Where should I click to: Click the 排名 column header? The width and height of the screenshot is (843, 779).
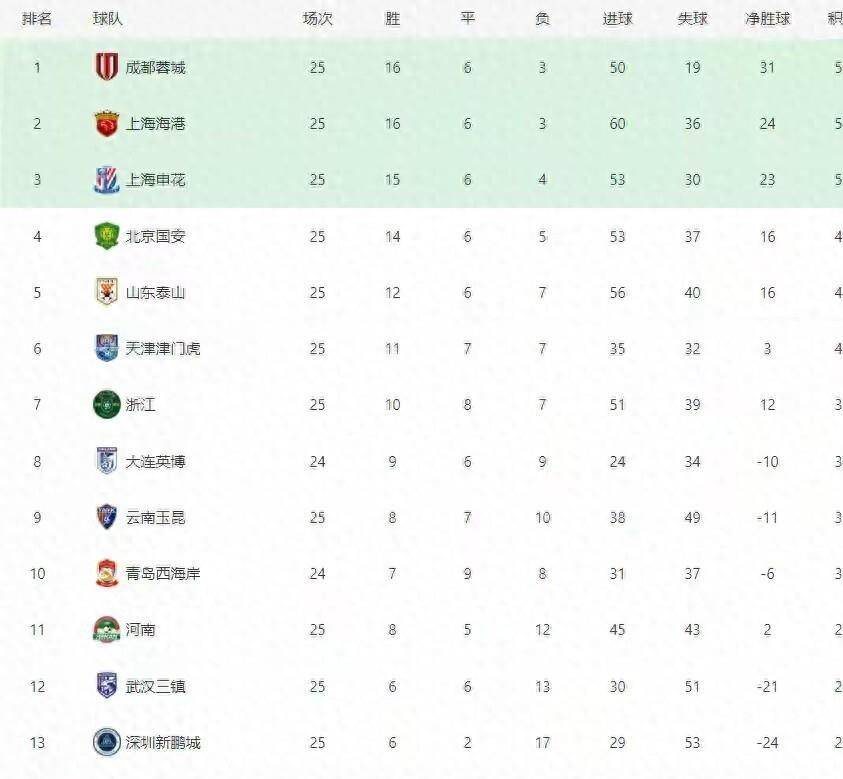point(37,19)
